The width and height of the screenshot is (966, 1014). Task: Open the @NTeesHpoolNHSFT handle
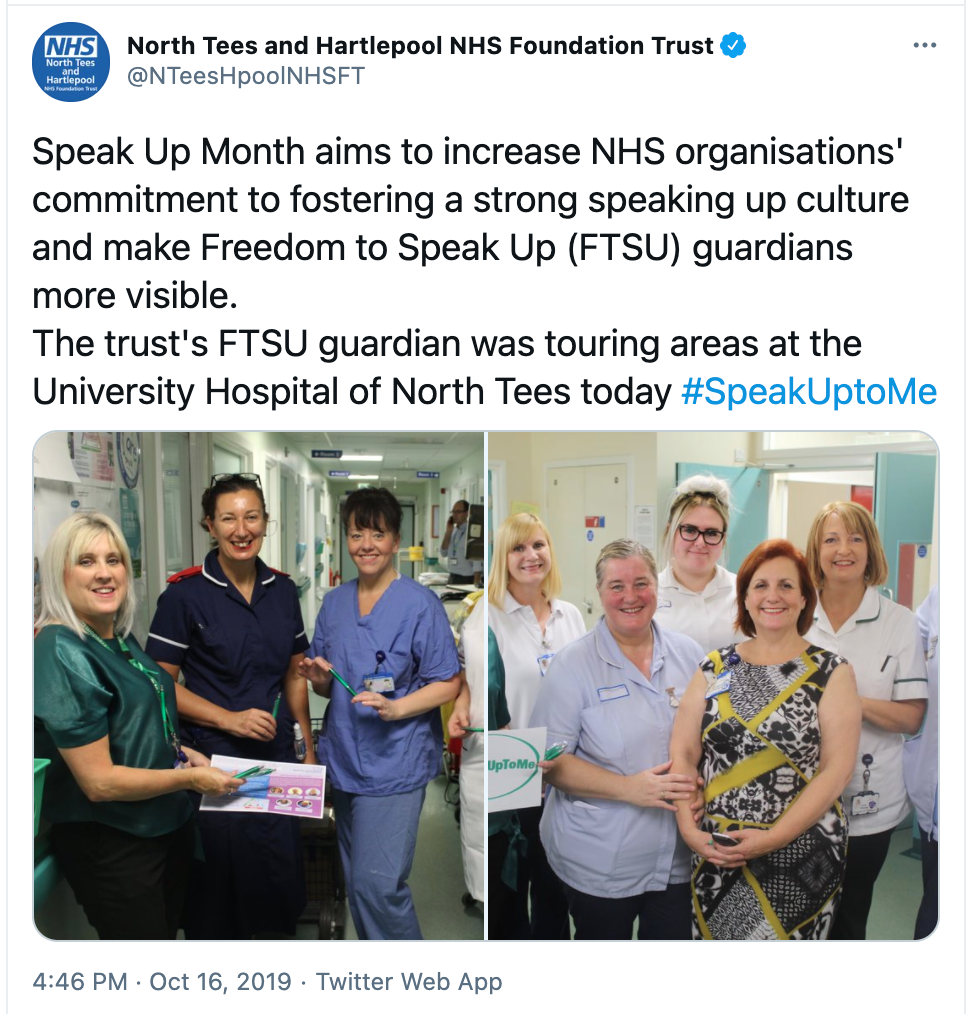(246, 76)
